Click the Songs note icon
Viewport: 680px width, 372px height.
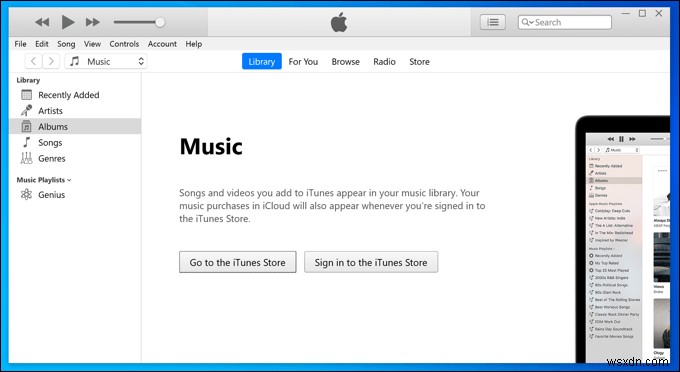[x=26, y=142]
